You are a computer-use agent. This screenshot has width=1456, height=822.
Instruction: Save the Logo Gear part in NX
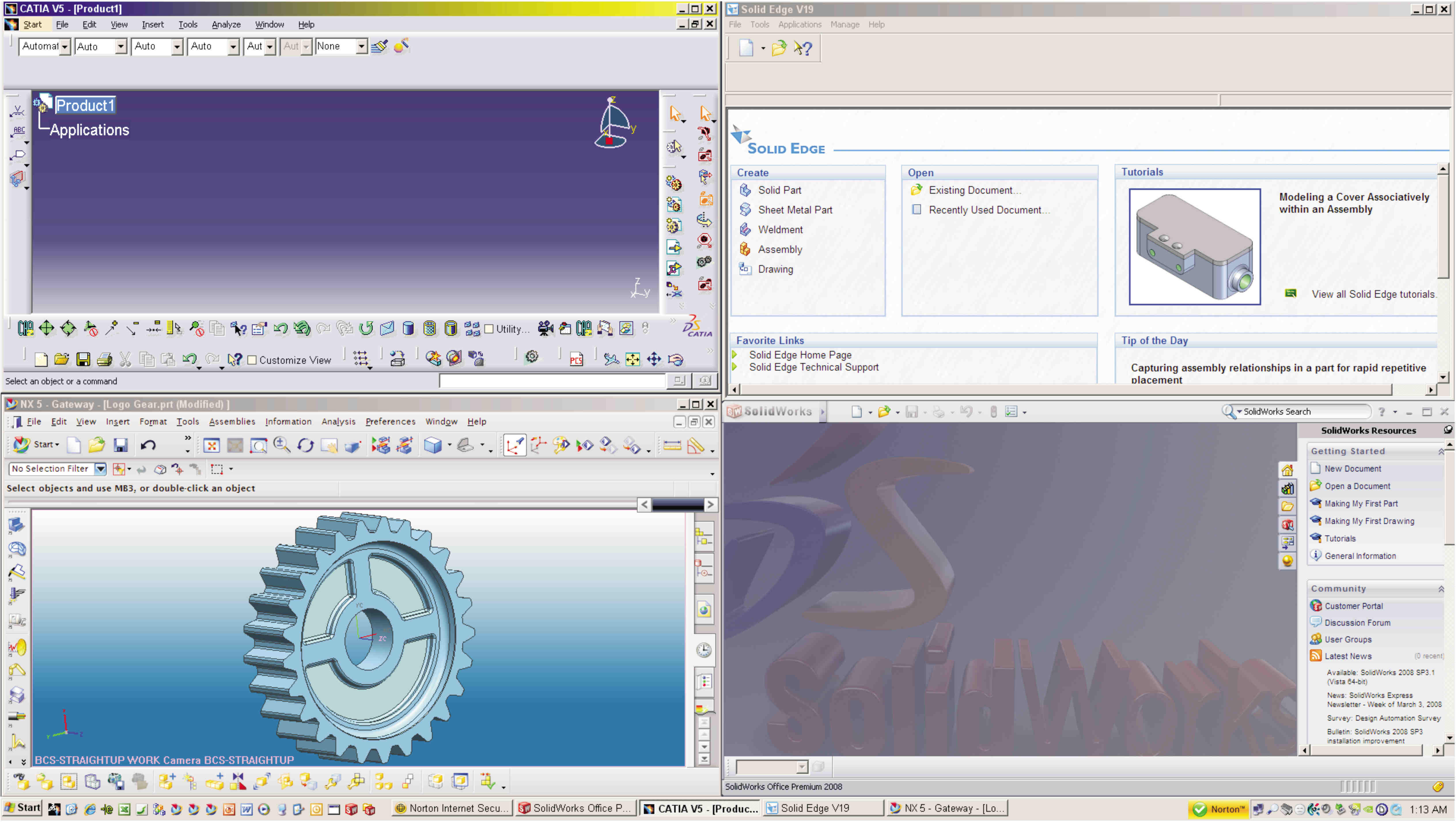click(120, 445)
